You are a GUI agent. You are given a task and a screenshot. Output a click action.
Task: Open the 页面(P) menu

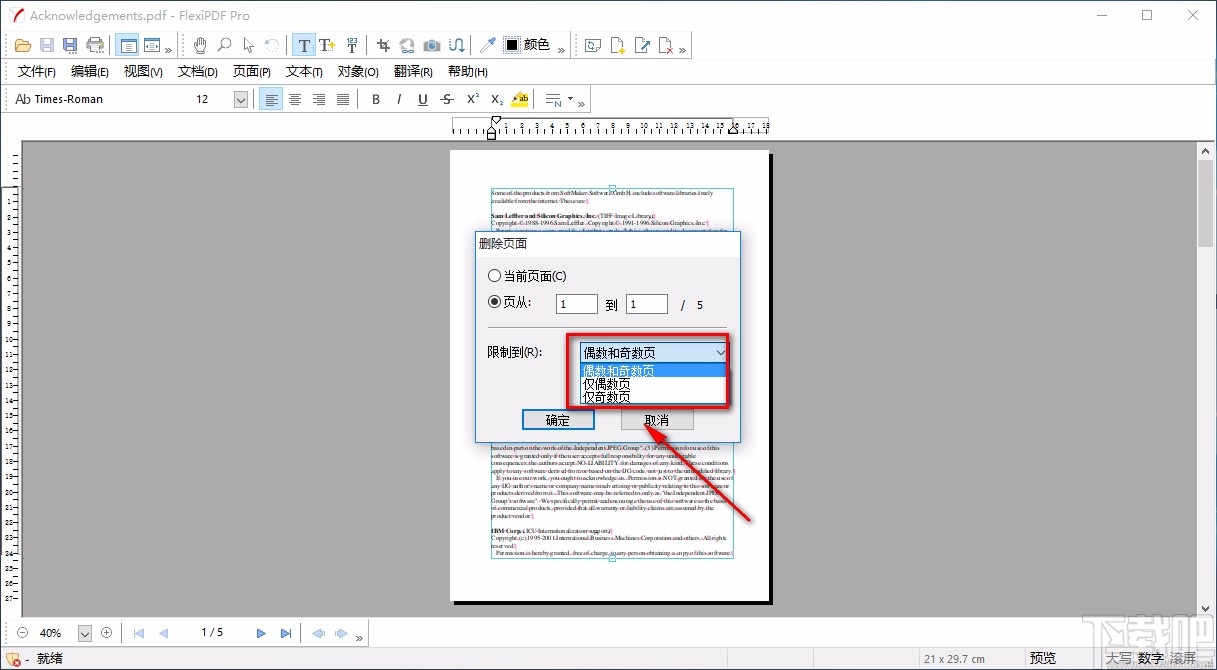(x=250, y=71)
